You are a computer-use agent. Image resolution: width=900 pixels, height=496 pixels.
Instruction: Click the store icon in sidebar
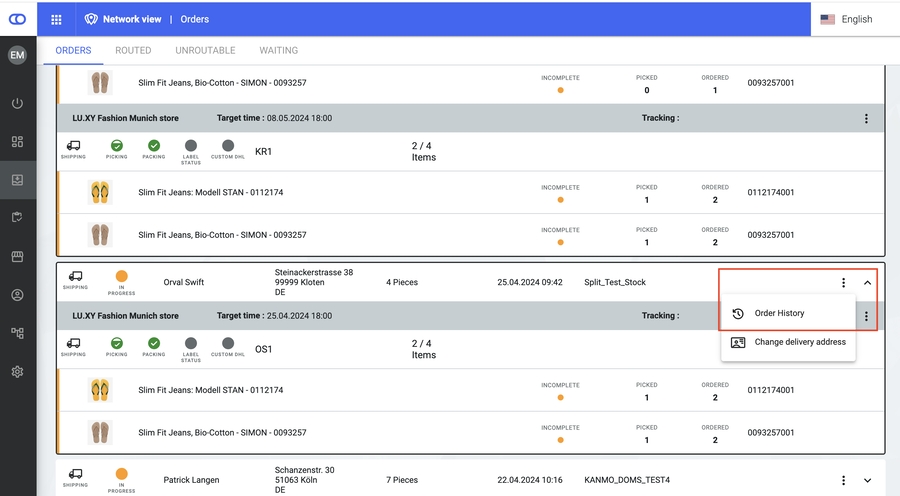click(17, 257)
